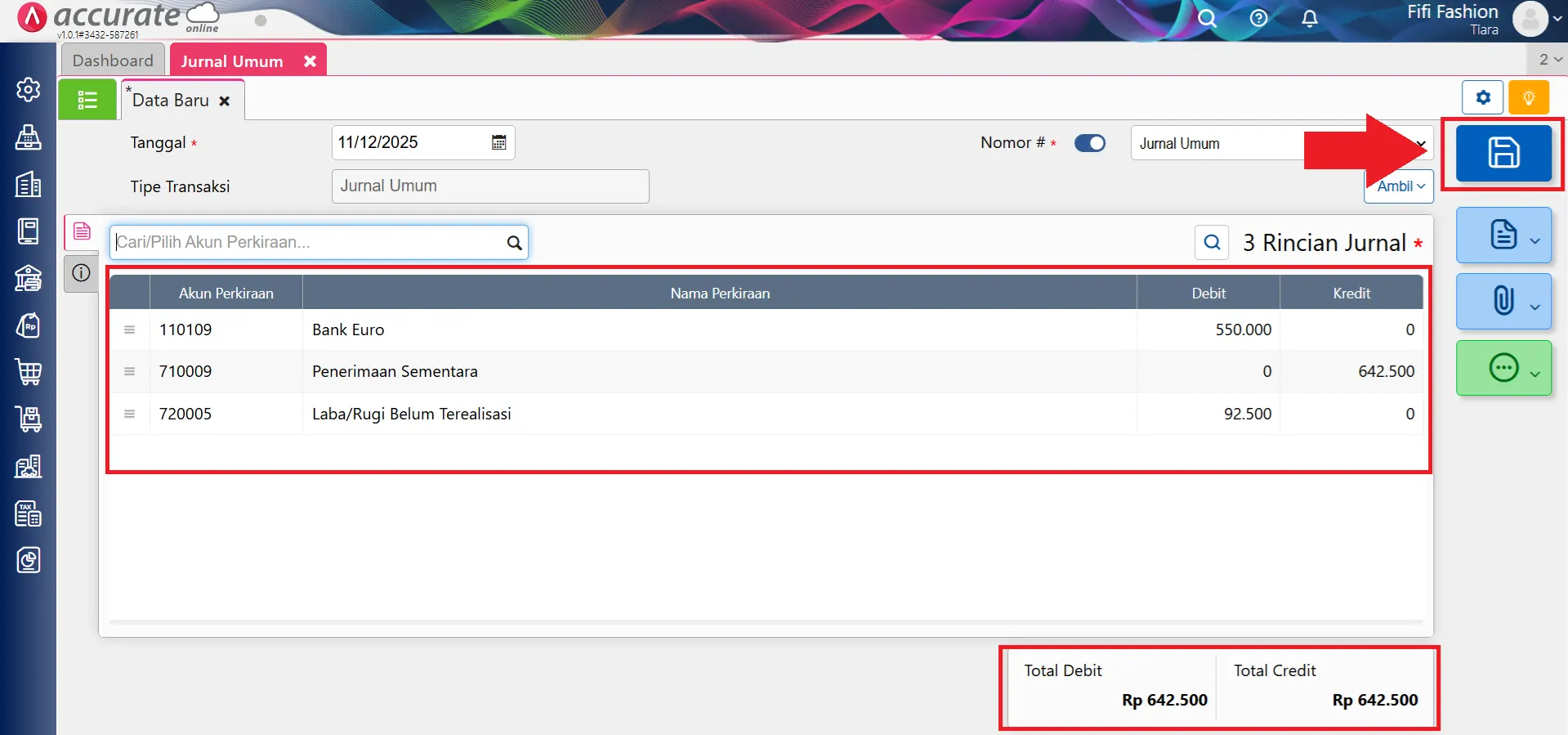1568x735 pixels.
Task: Click the blue save (floppy disk) button
Action: [x=1503, y=153]
